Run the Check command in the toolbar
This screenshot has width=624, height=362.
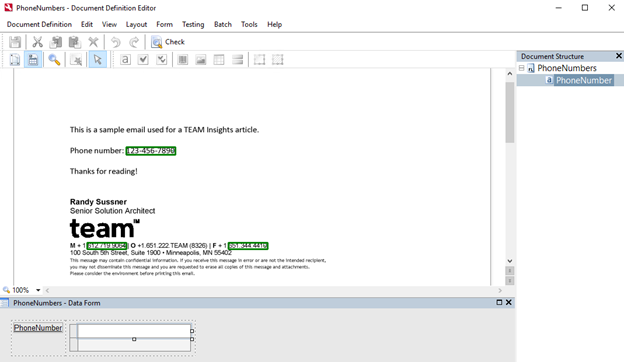(x=168, y=42)
